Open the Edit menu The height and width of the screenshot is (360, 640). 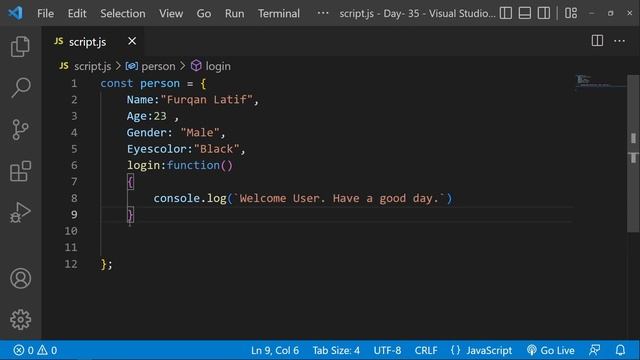[x=77, y=13]
